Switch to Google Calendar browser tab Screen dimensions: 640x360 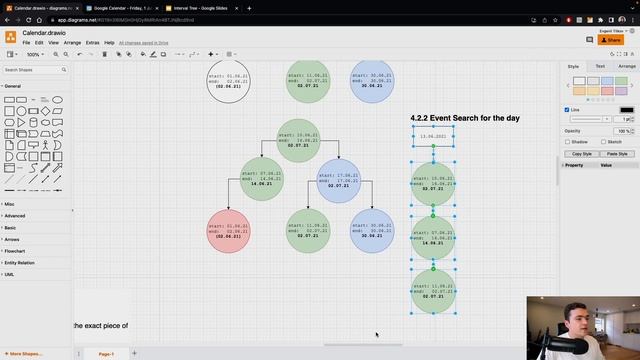[x=121, y=8]
